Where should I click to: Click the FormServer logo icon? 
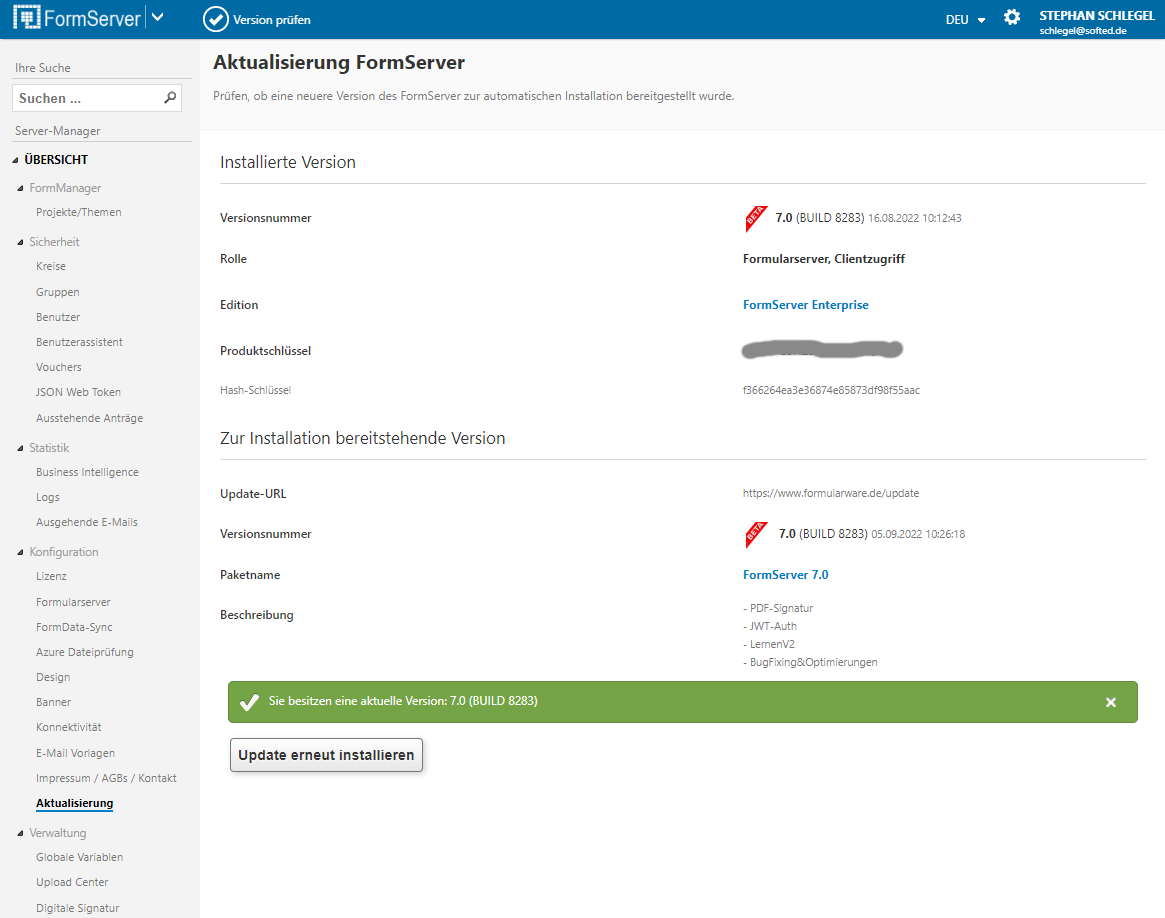(27, 17)
